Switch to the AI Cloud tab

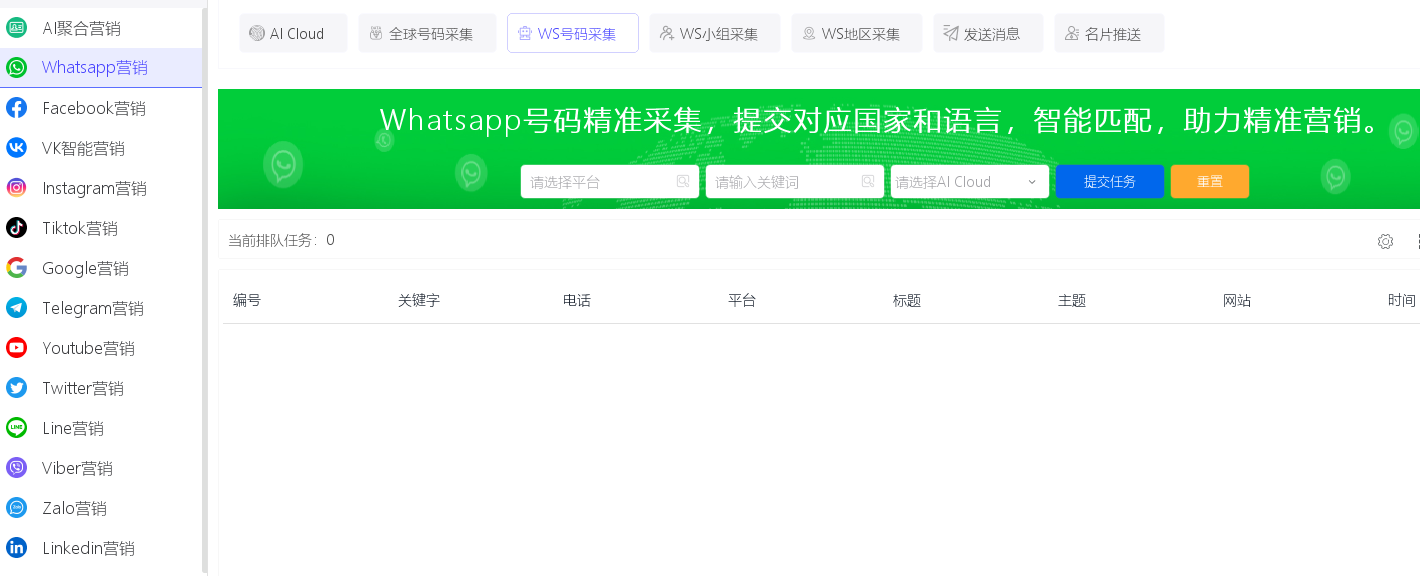point(293,33)
